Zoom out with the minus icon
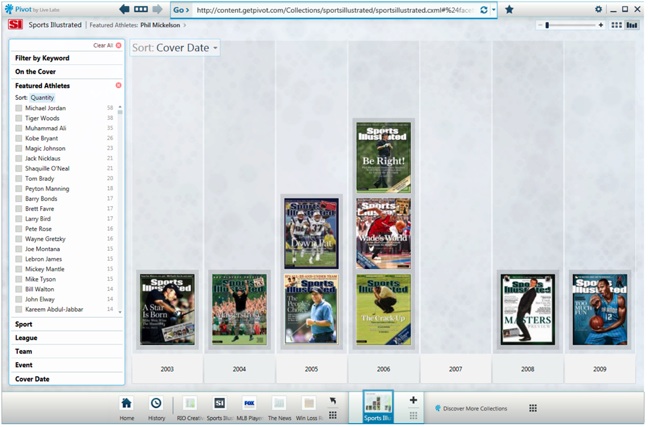This screenshot has height=427, width=648. 540,25
